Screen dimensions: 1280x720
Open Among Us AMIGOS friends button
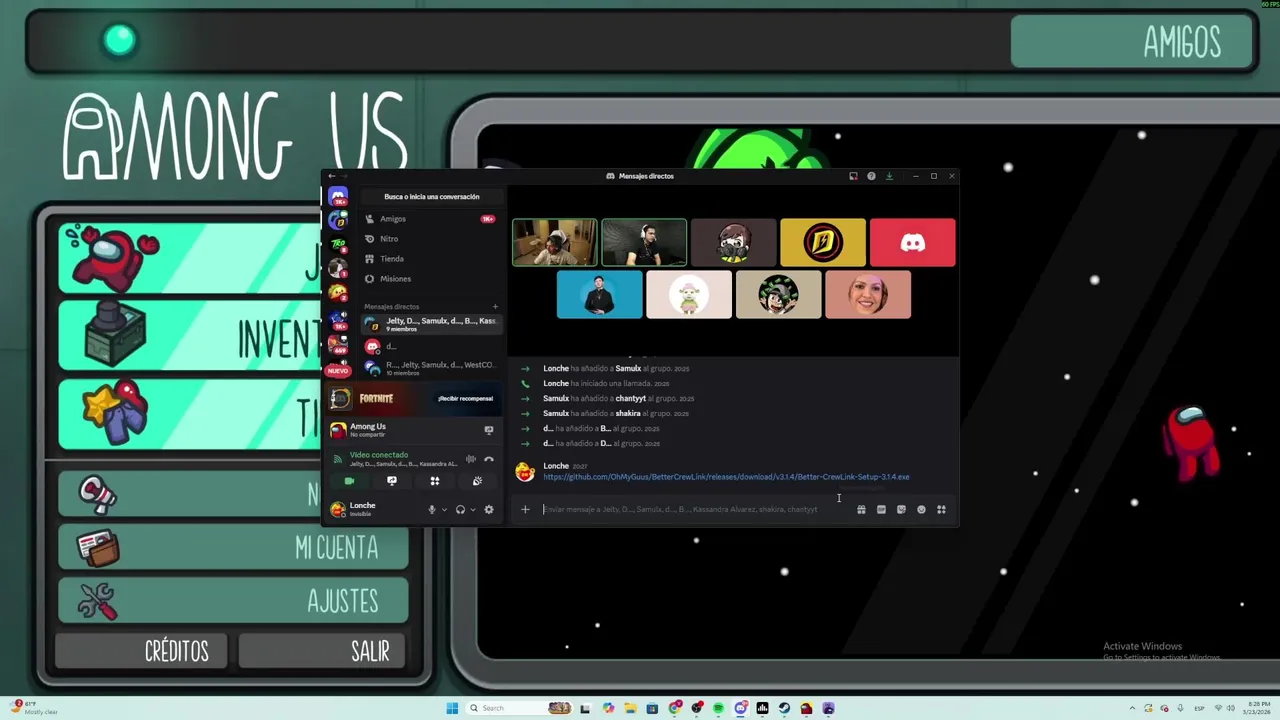click(x=1132, y=42)
